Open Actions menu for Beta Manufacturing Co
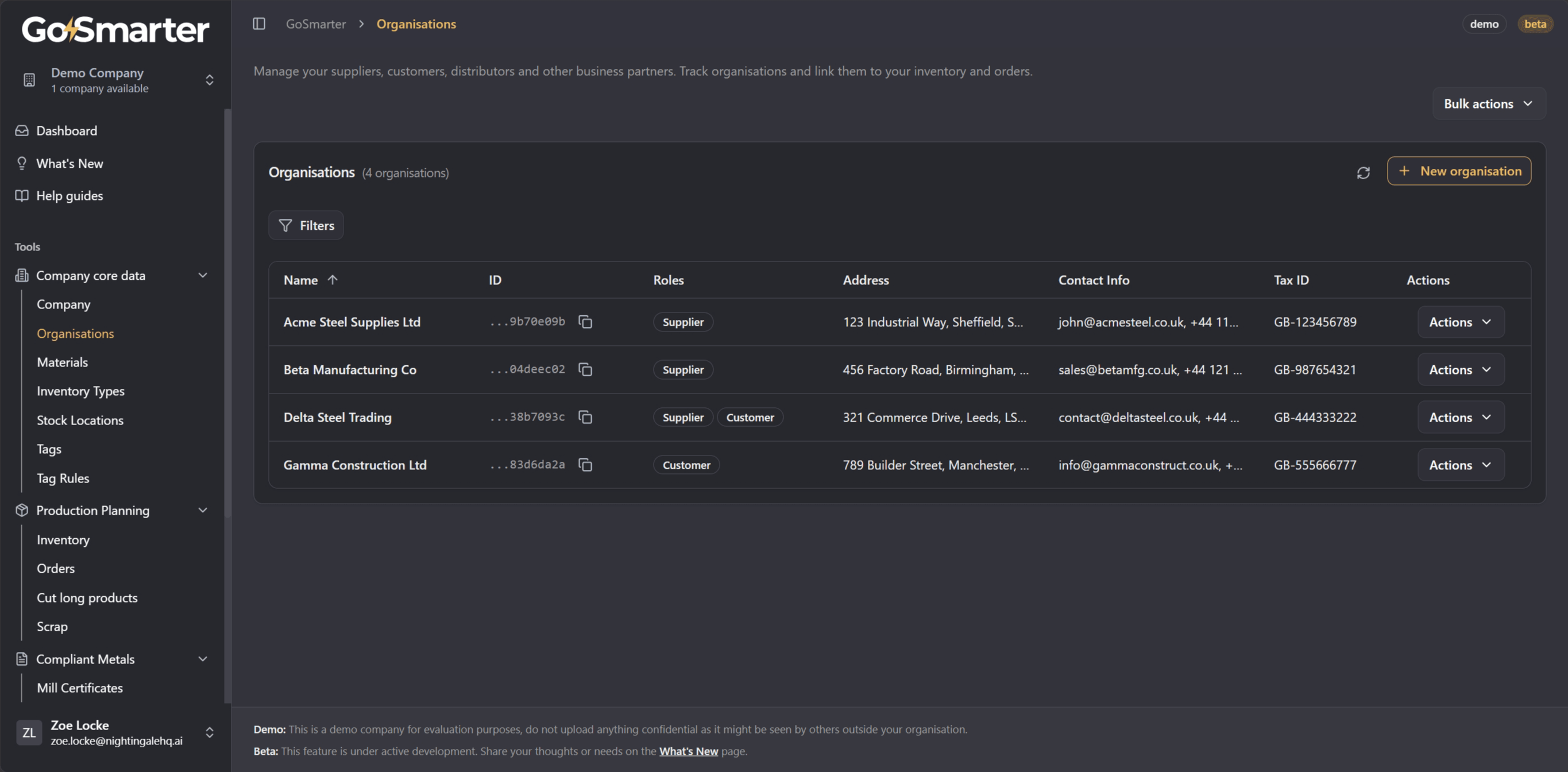Screen dimensions: 1568x772 click(1461, 369)
